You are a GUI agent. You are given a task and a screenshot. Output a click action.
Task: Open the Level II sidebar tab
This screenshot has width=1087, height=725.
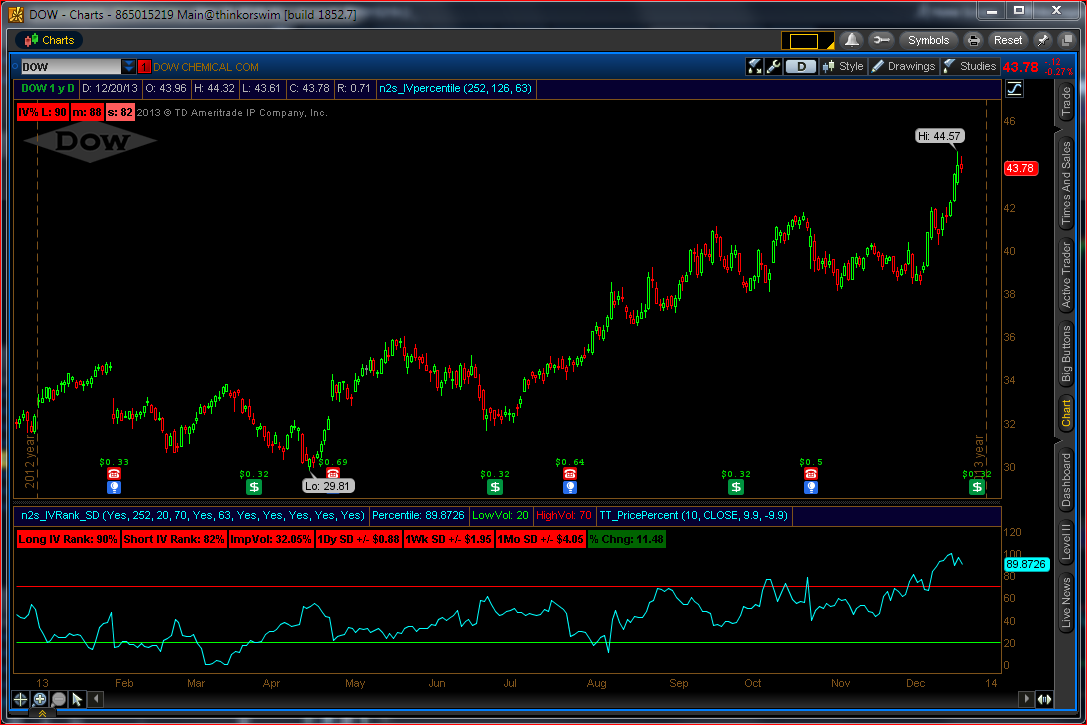coord(1066,541)
